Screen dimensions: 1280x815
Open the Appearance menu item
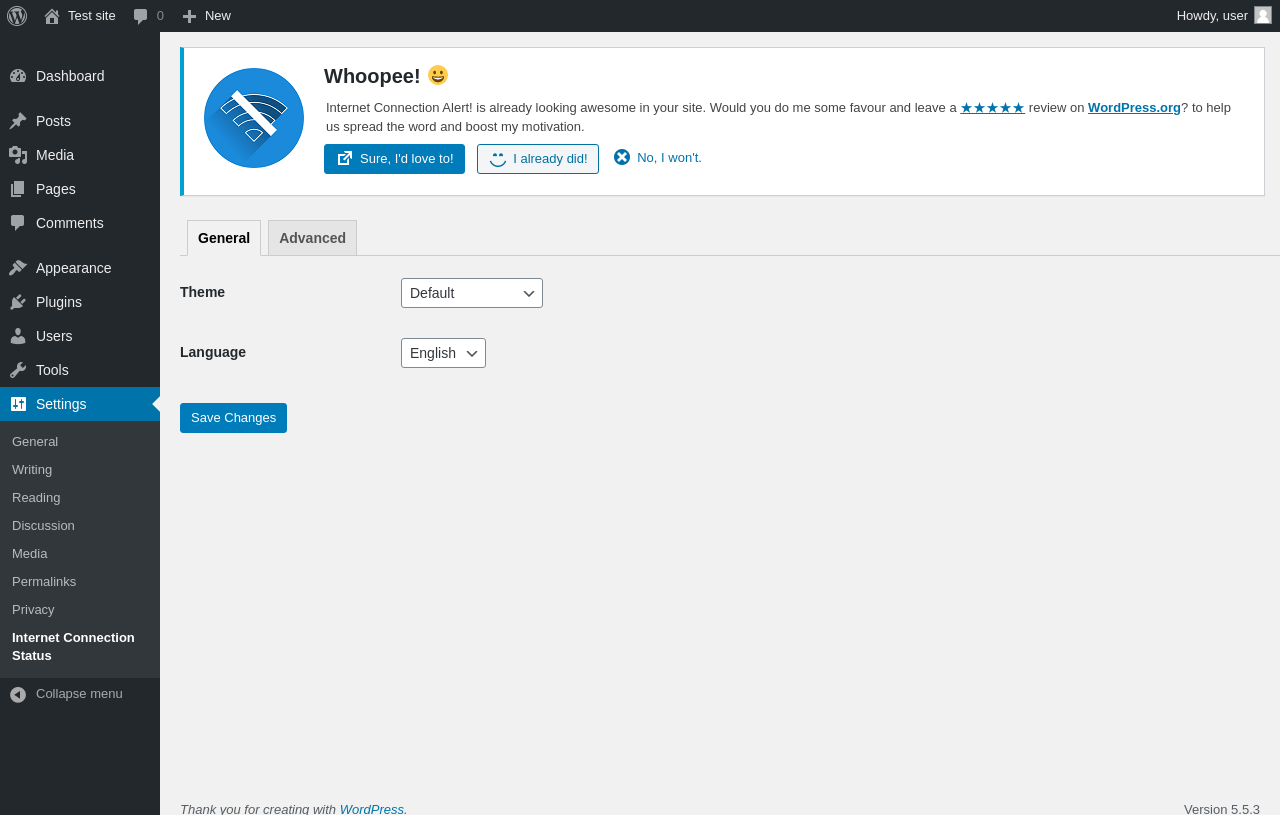(x=80, y=268)
